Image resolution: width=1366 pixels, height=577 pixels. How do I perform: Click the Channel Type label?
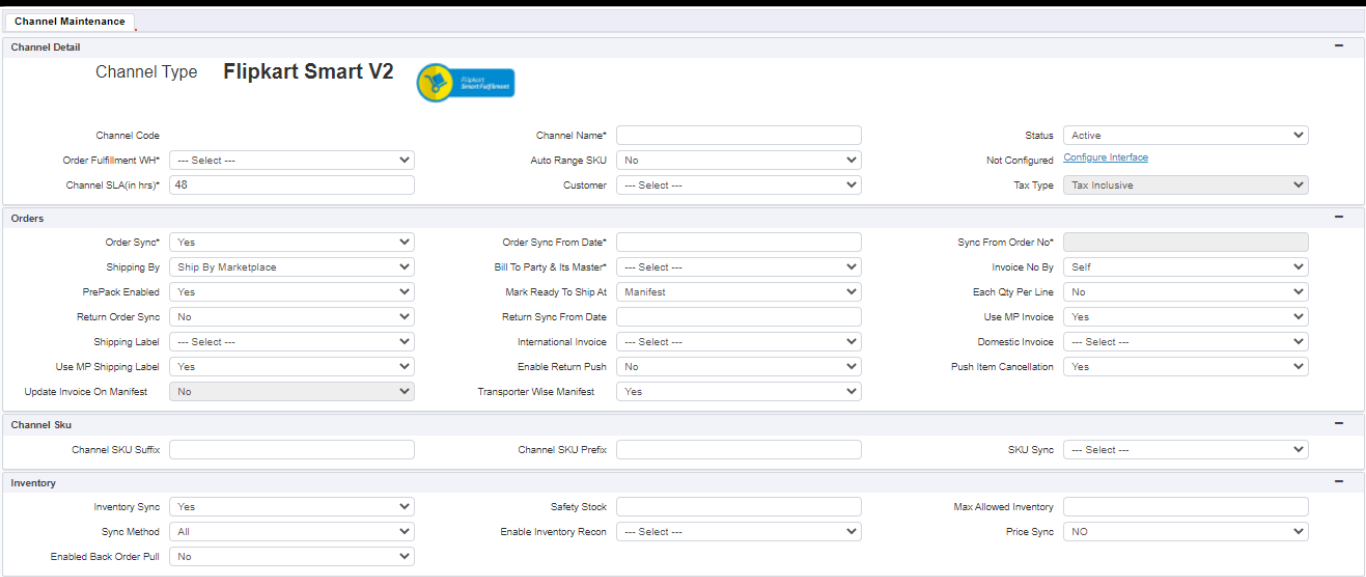[x=146, y=72]
